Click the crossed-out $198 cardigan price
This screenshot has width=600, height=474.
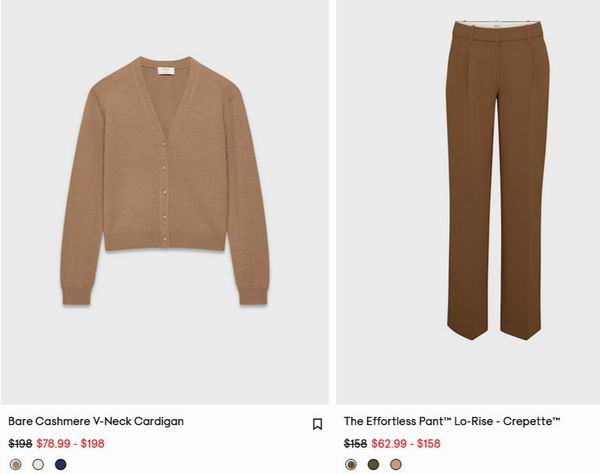click(x=20, y=444)
